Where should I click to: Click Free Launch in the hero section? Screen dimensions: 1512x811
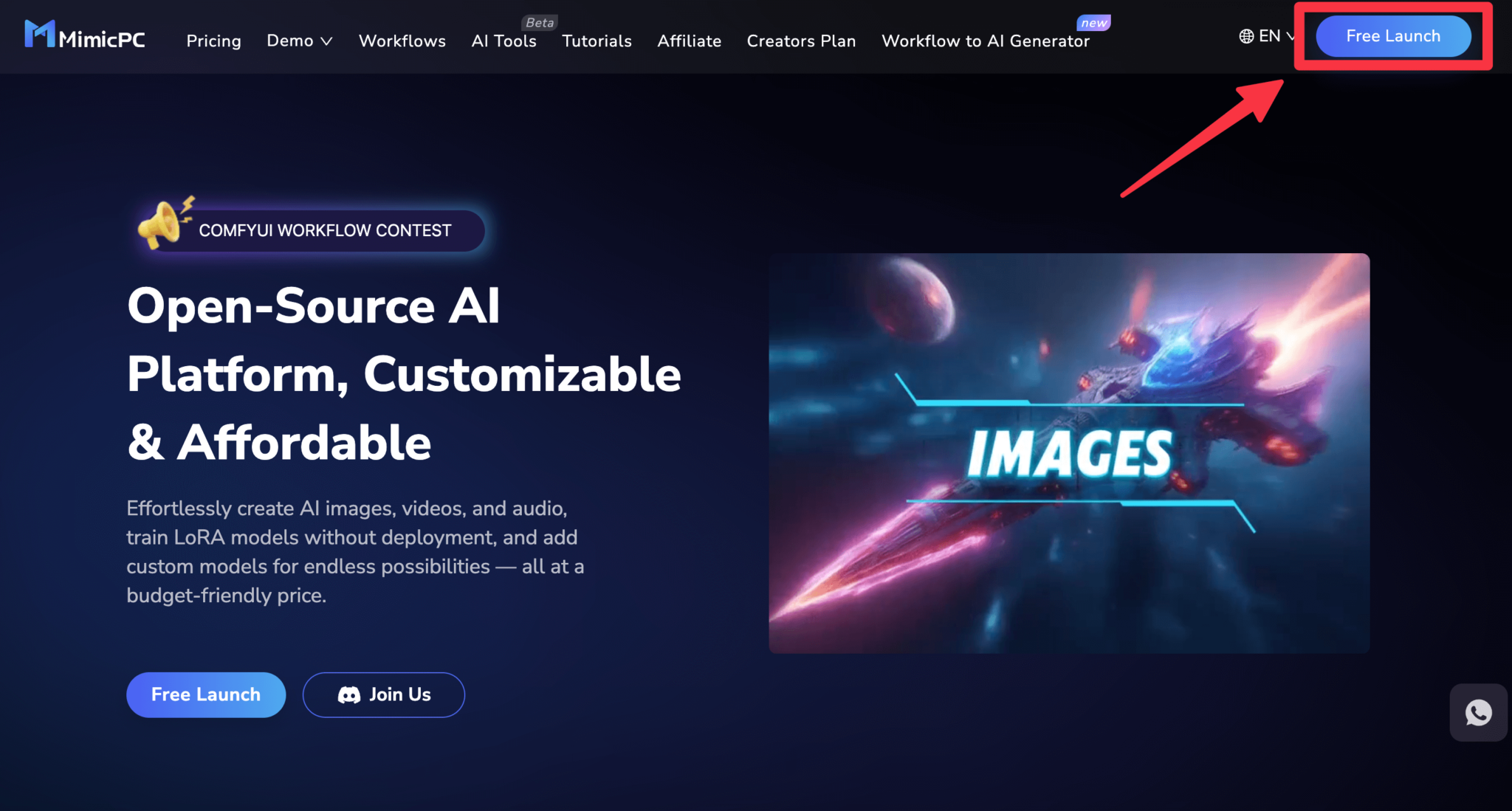tap(205, 694)
